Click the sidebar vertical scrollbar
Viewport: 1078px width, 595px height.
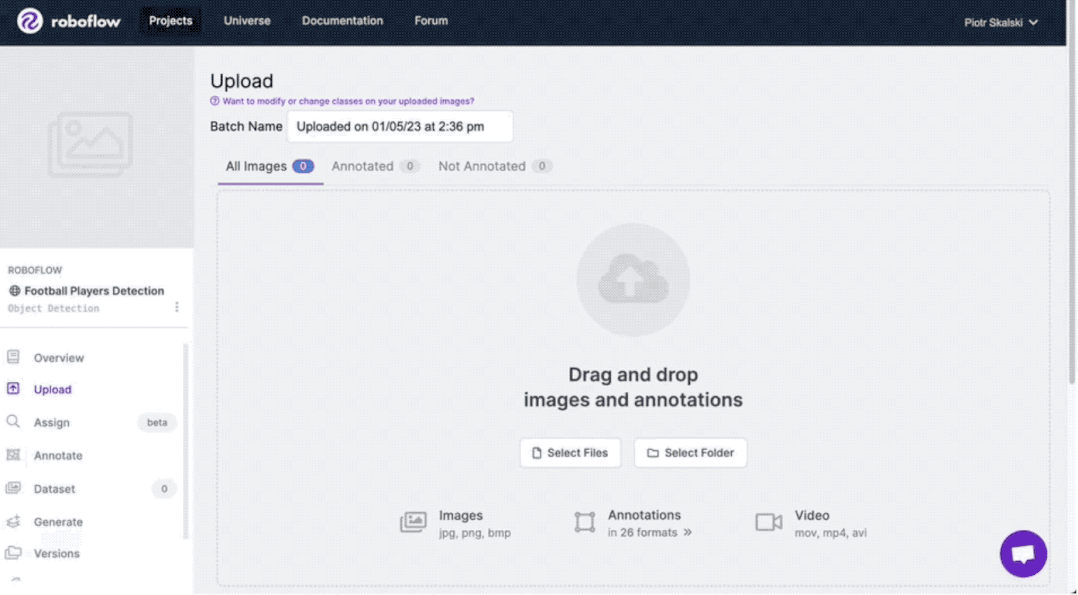coord(186,440)
